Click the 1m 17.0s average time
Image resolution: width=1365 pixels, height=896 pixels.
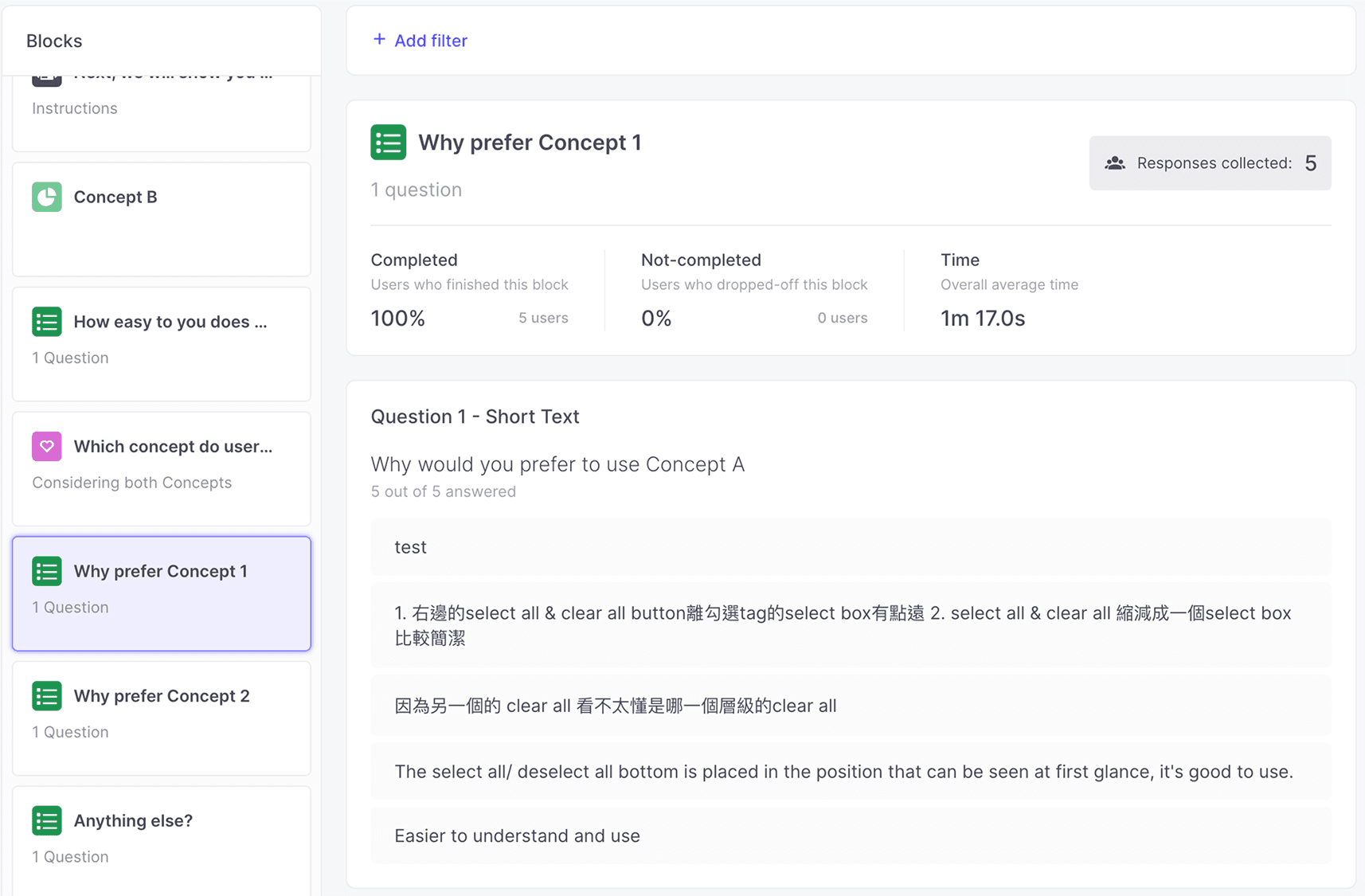click(x=983, y=319)
